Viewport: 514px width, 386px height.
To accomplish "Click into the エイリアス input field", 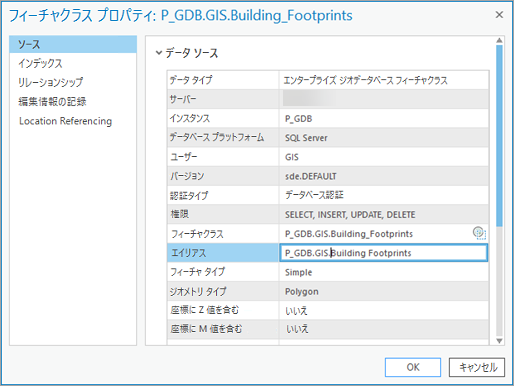I will (x=383, y=253).
